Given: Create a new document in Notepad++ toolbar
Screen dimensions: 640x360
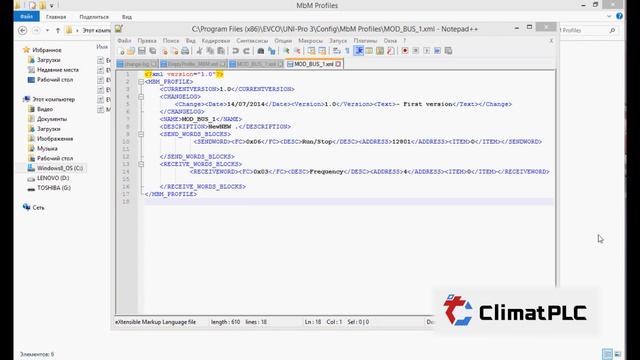Looking at the screenshot, I should pos(121,51).
